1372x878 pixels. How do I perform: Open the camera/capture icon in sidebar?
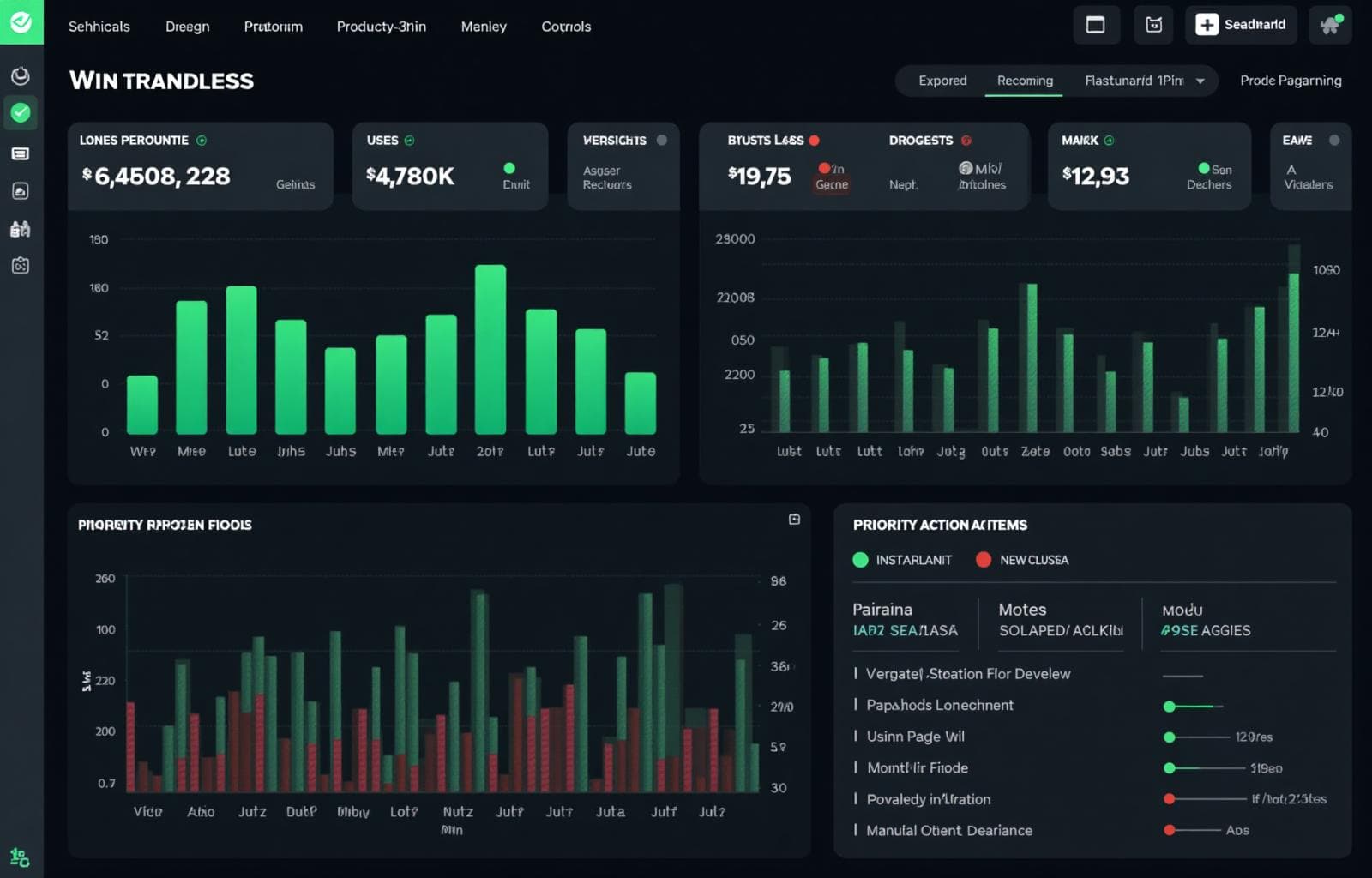pos(21,266)
